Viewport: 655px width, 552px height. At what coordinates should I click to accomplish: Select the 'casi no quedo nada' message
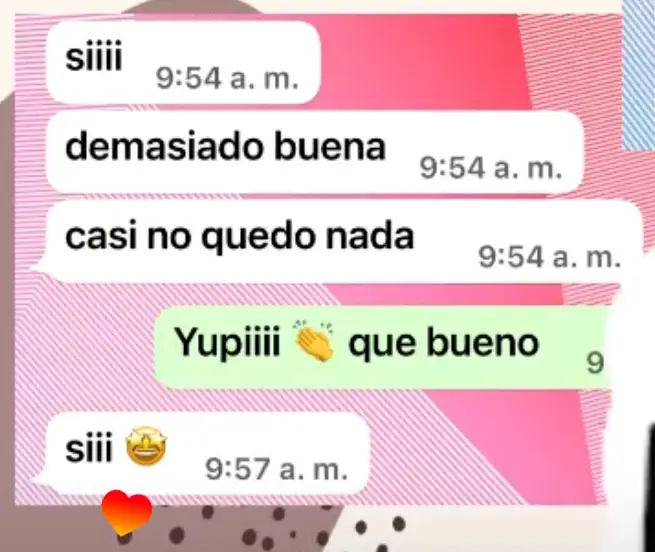[343, 242]
